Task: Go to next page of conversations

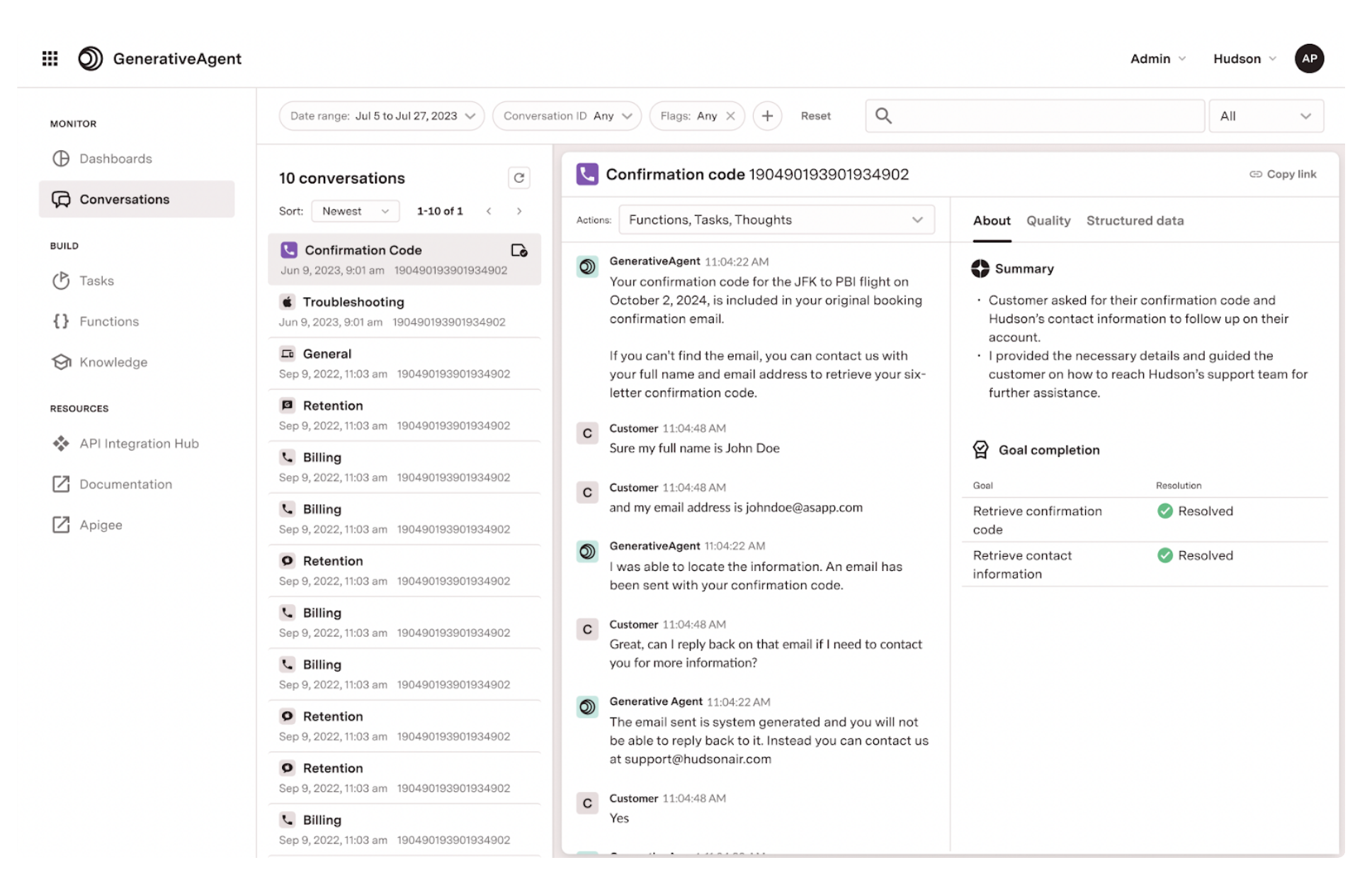Action: pos(519,211)
